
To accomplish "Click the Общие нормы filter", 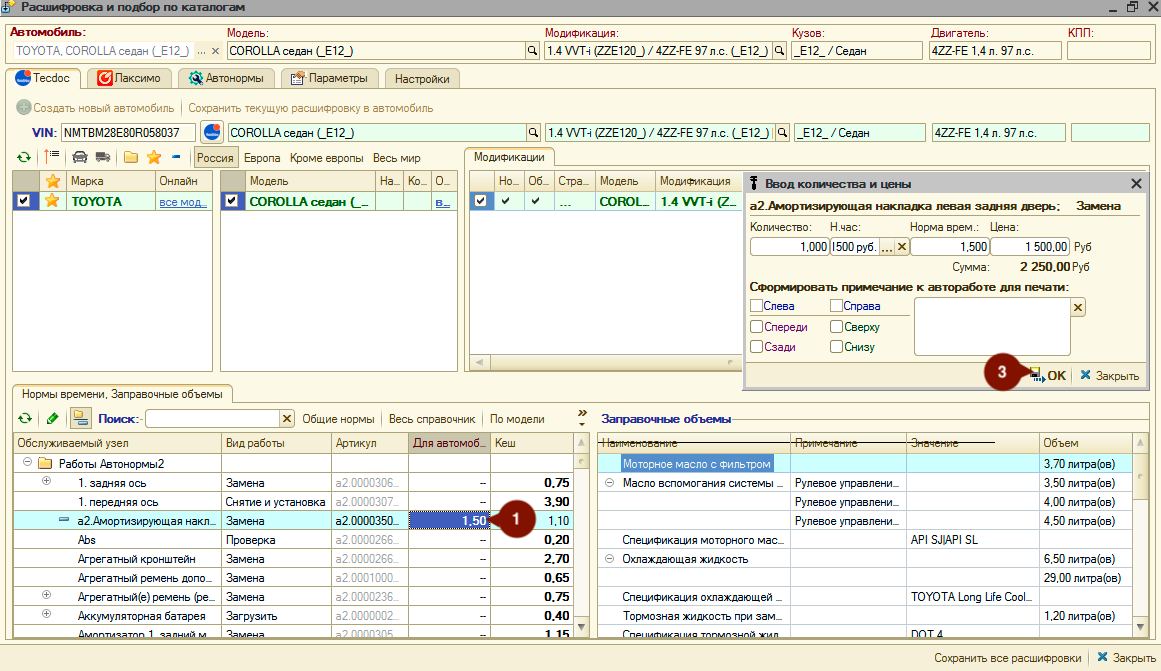I will [x=338, y=418].
